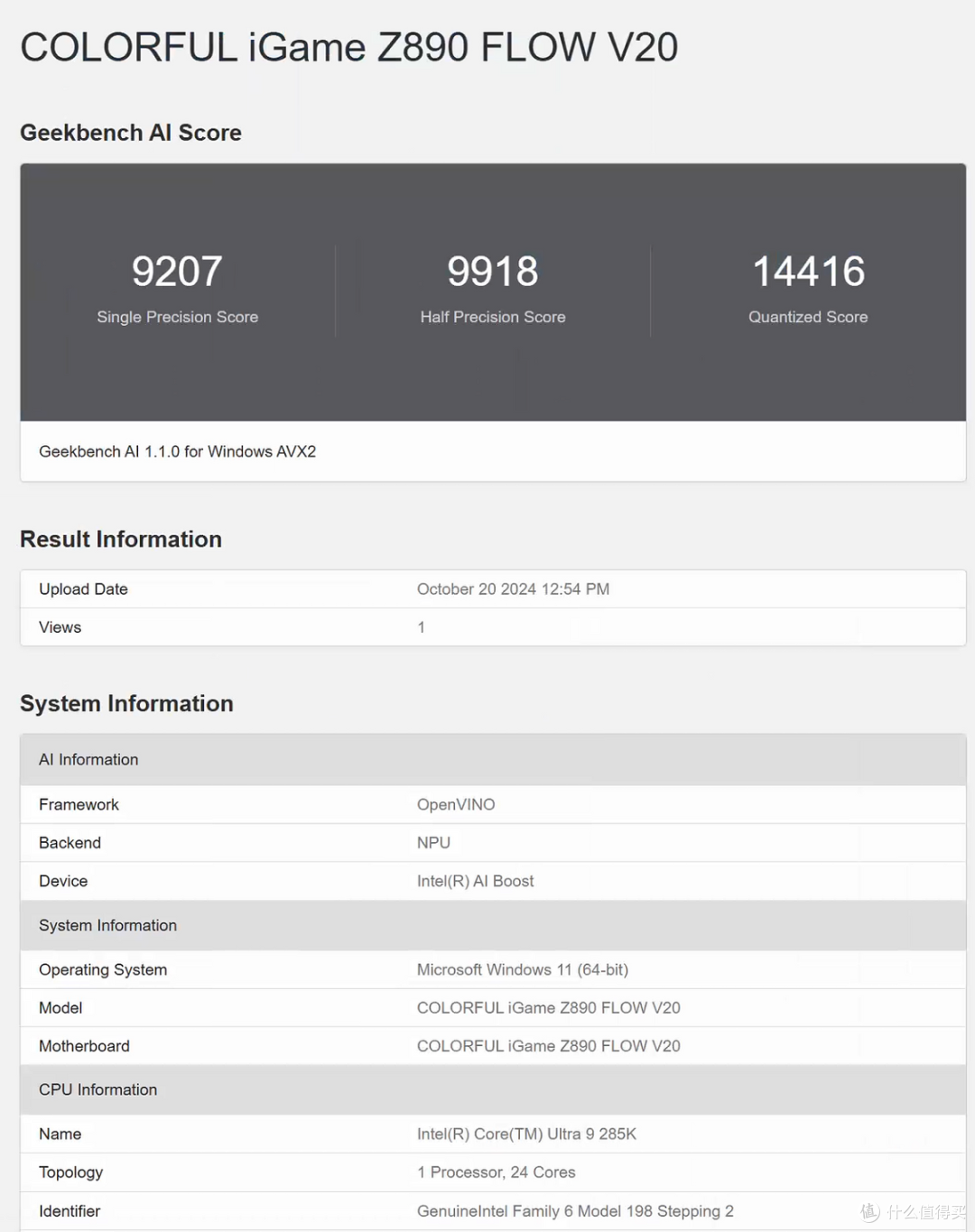Click the Device row label

tap(63, 881)
